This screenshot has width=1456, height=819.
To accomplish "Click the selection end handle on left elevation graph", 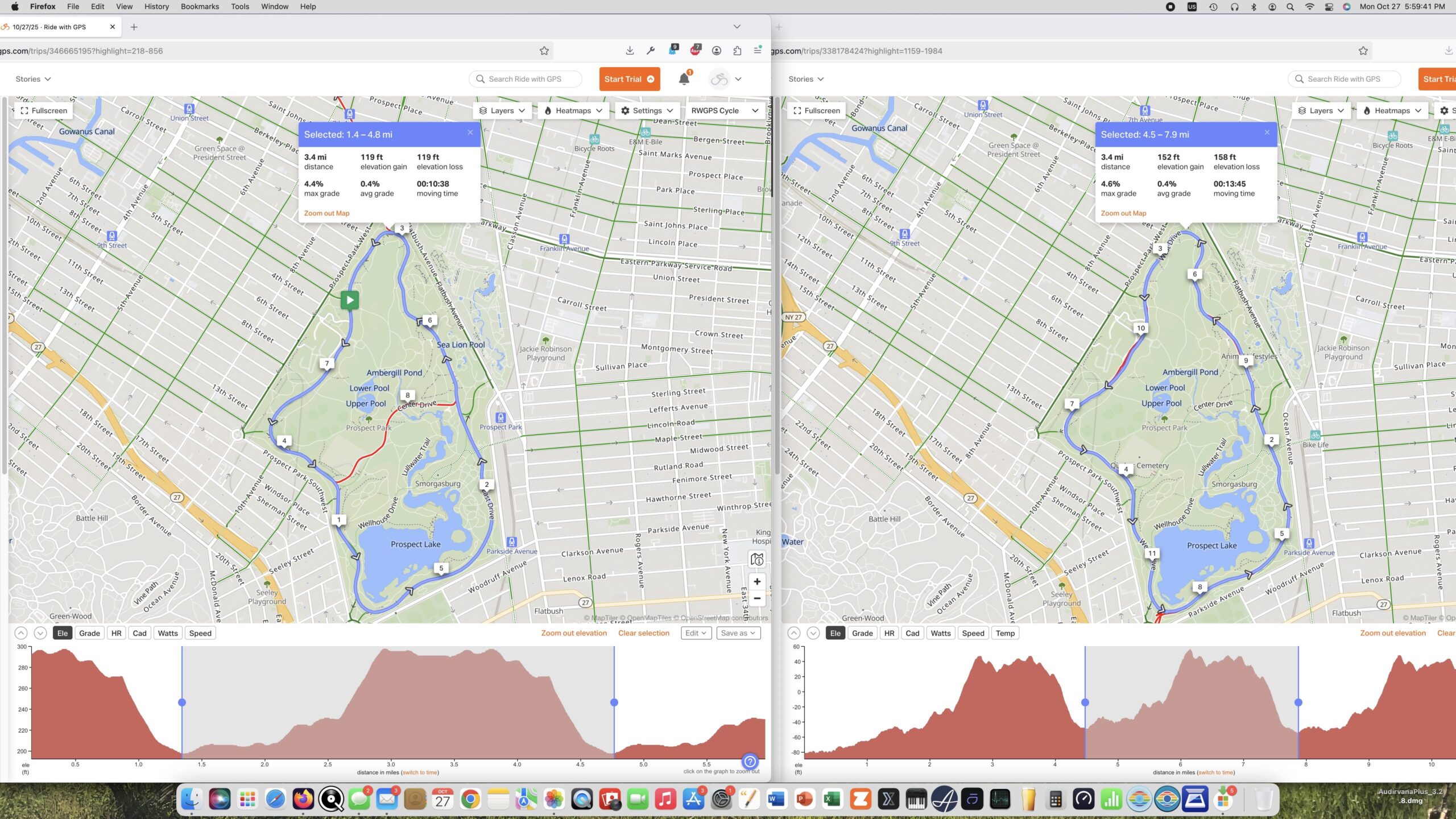I will click(x=614, y=702).
